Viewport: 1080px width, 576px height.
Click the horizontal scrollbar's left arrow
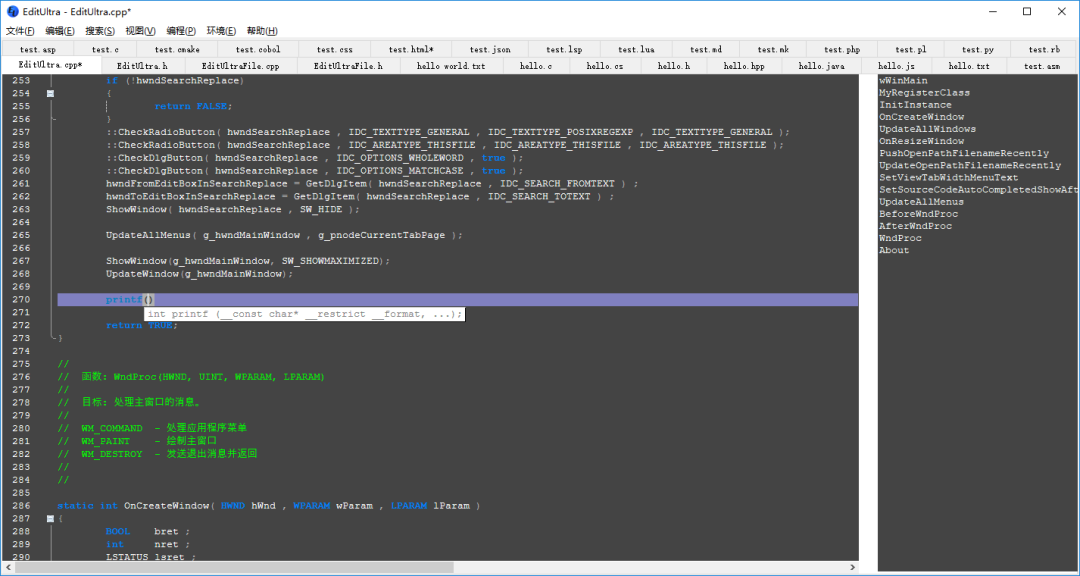coord(8,568)
